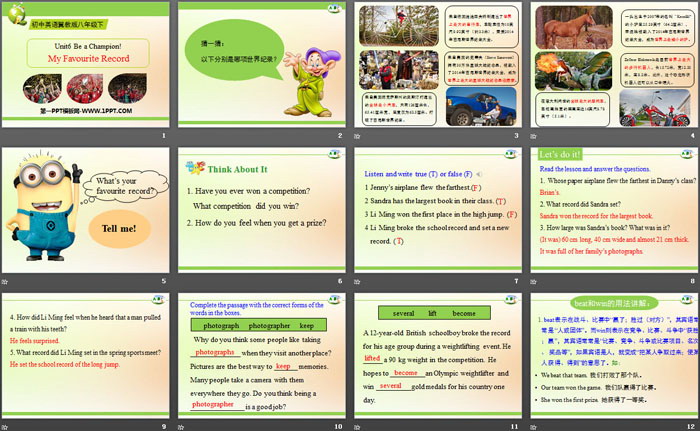Click the corner logo badge on slide 11
This screenshot has width=700, height=431.
(x=511, y=300)
